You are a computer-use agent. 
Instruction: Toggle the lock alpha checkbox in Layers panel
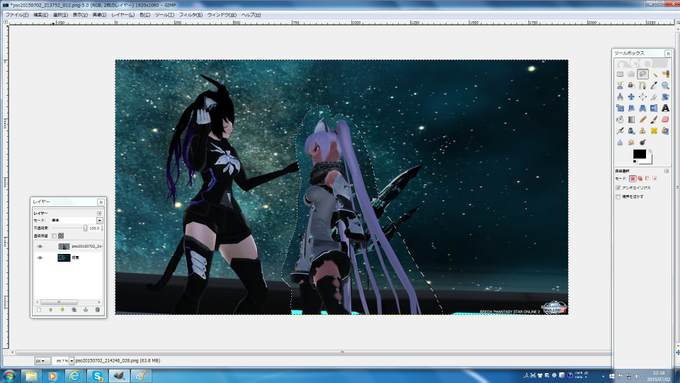pos(54,236)
